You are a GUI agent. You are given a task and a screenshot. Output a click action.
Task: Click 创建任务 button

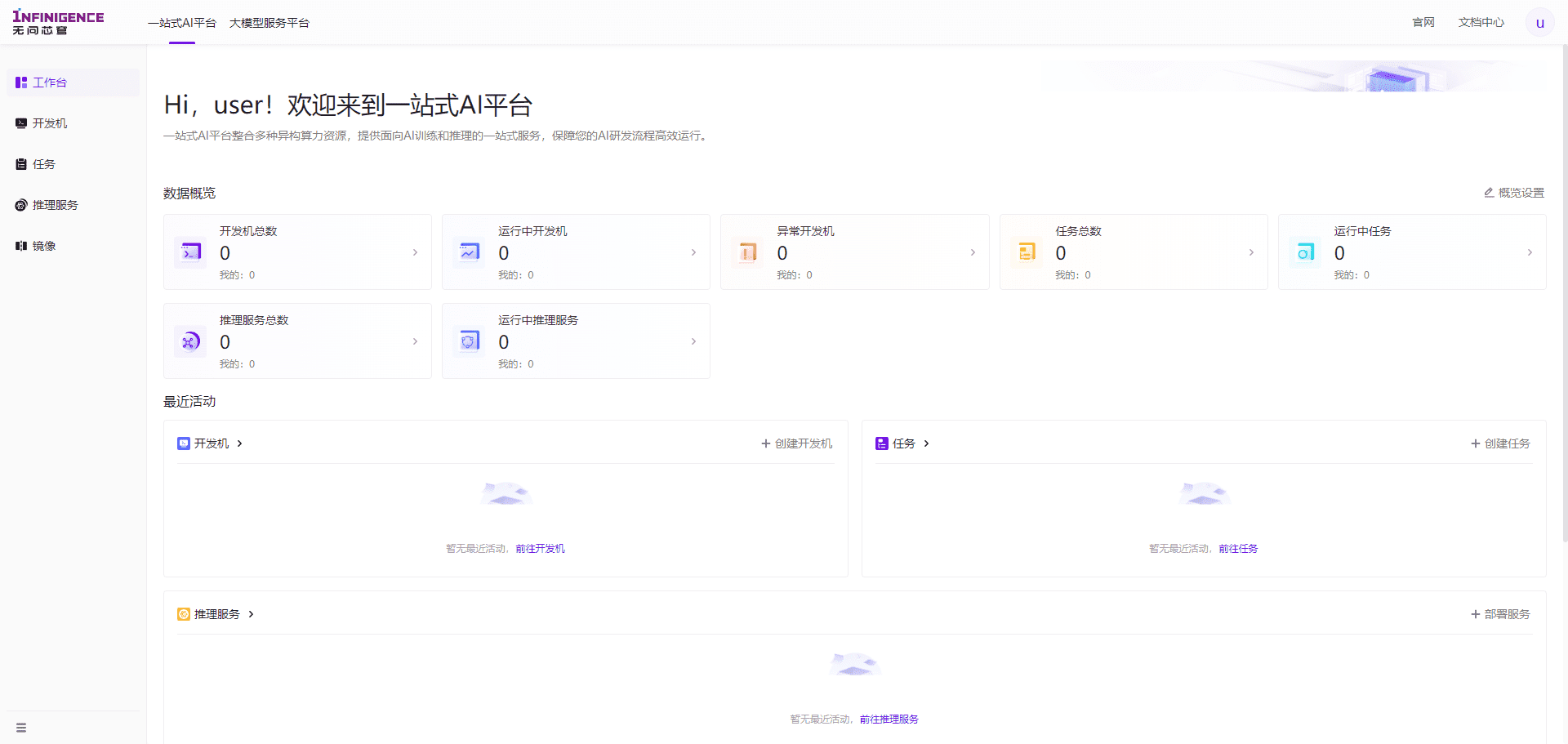pyautogui.click(x=1501, y=443)
